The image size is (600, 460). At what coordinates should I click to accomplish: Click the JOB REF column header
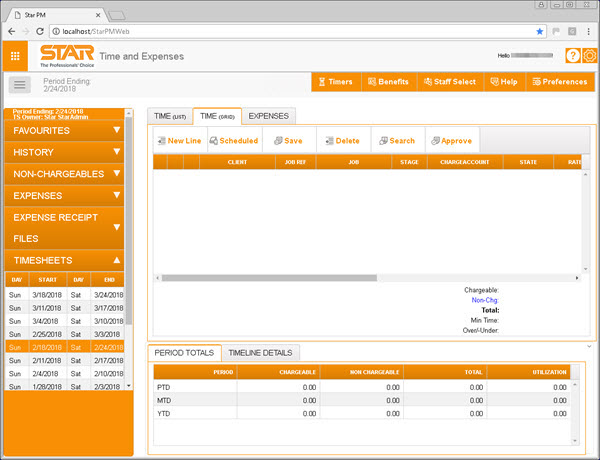click(295, 162)
